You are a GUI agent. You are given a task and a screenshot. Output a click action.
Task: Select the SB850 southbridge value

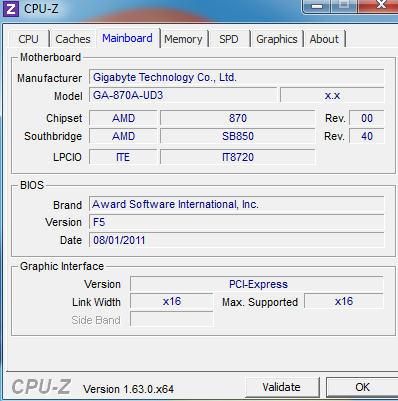point(238,136)
